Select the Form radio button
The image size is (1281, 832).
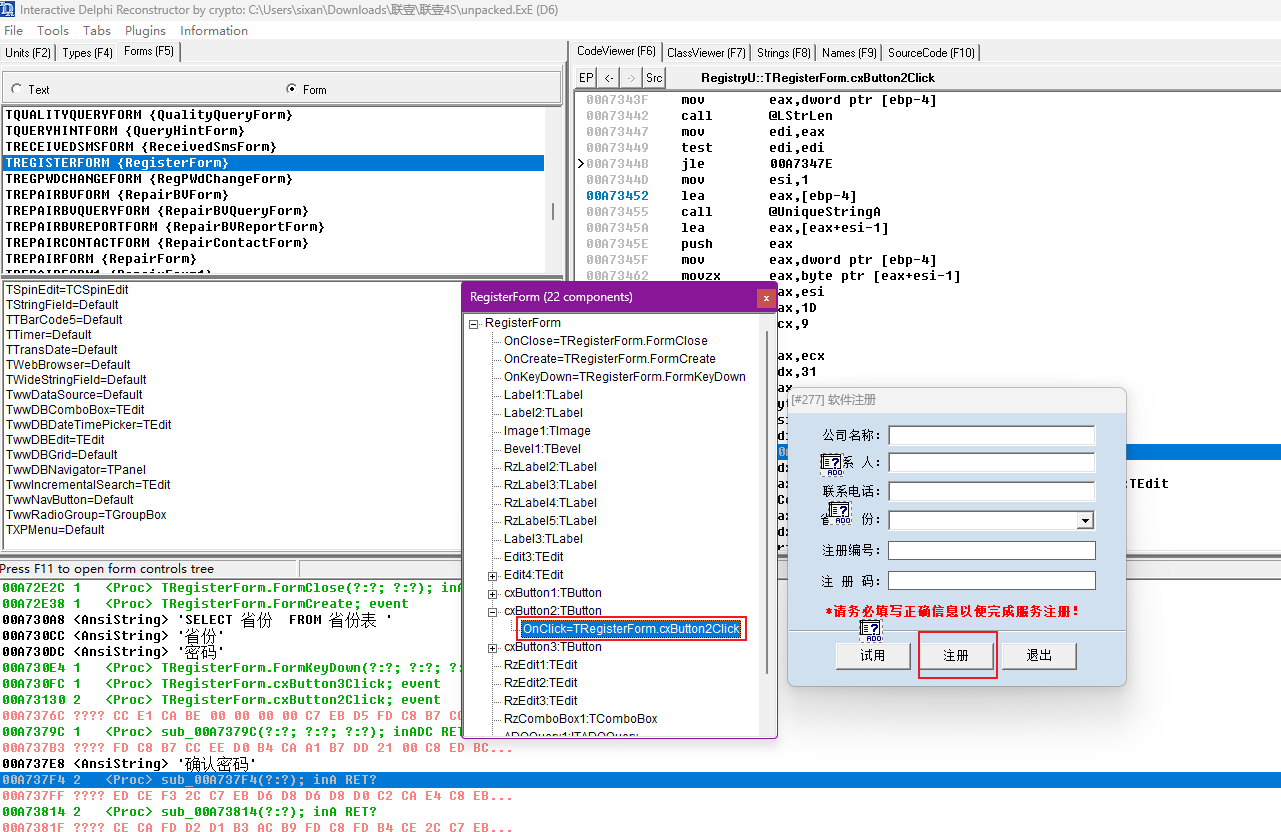tap(291, 89)
